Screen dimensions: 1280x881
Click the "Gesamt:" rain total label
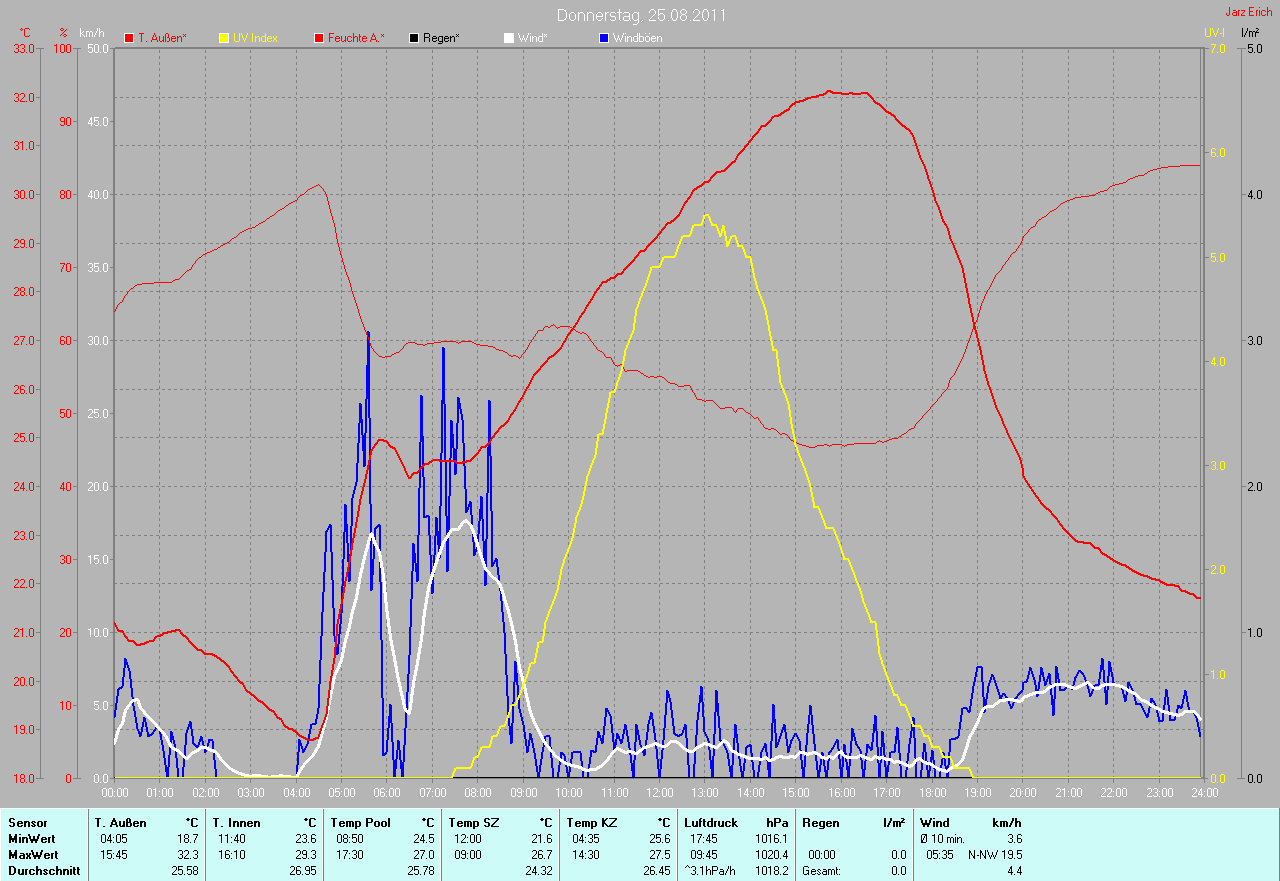pyautogui.click(x=821, y=871)
